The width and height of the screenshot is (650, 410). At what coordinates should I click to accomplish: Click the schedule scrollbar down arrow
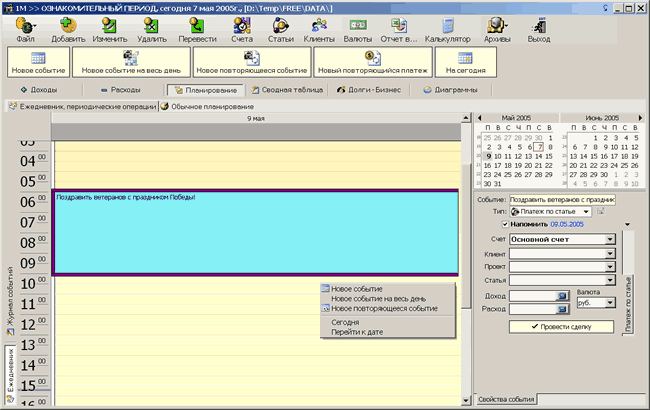[466, 400]
